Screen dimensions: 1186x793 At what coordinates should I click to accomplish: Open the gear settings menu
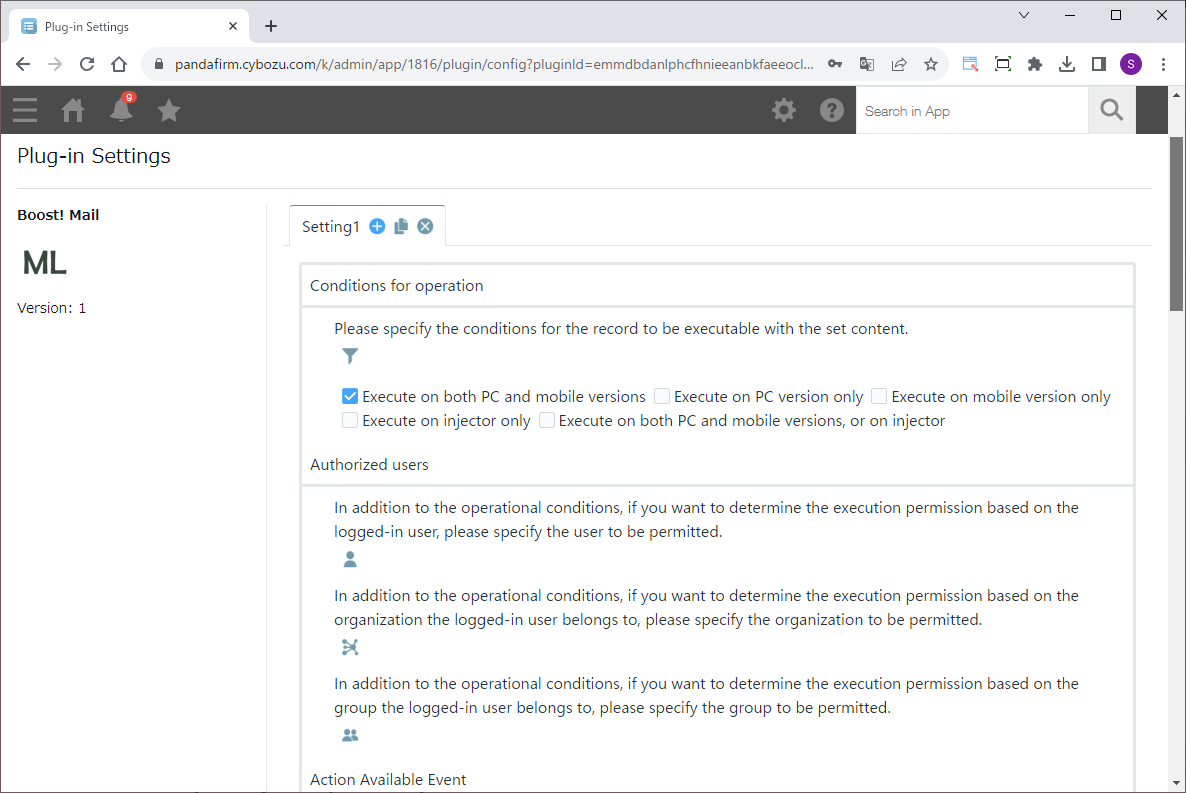coord(784,110)
